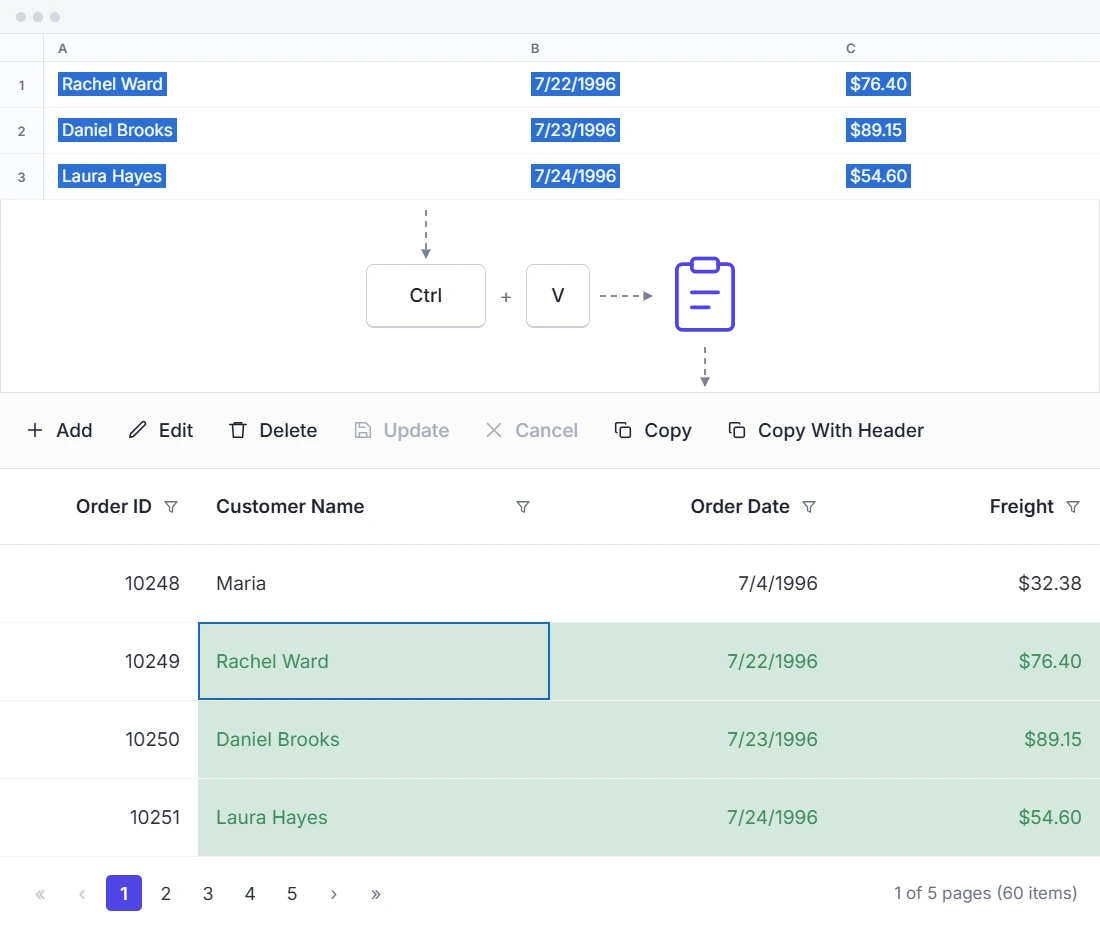Click spreadsheet cell $89.15
1100x928 pixels.
[x=876, y=130]
